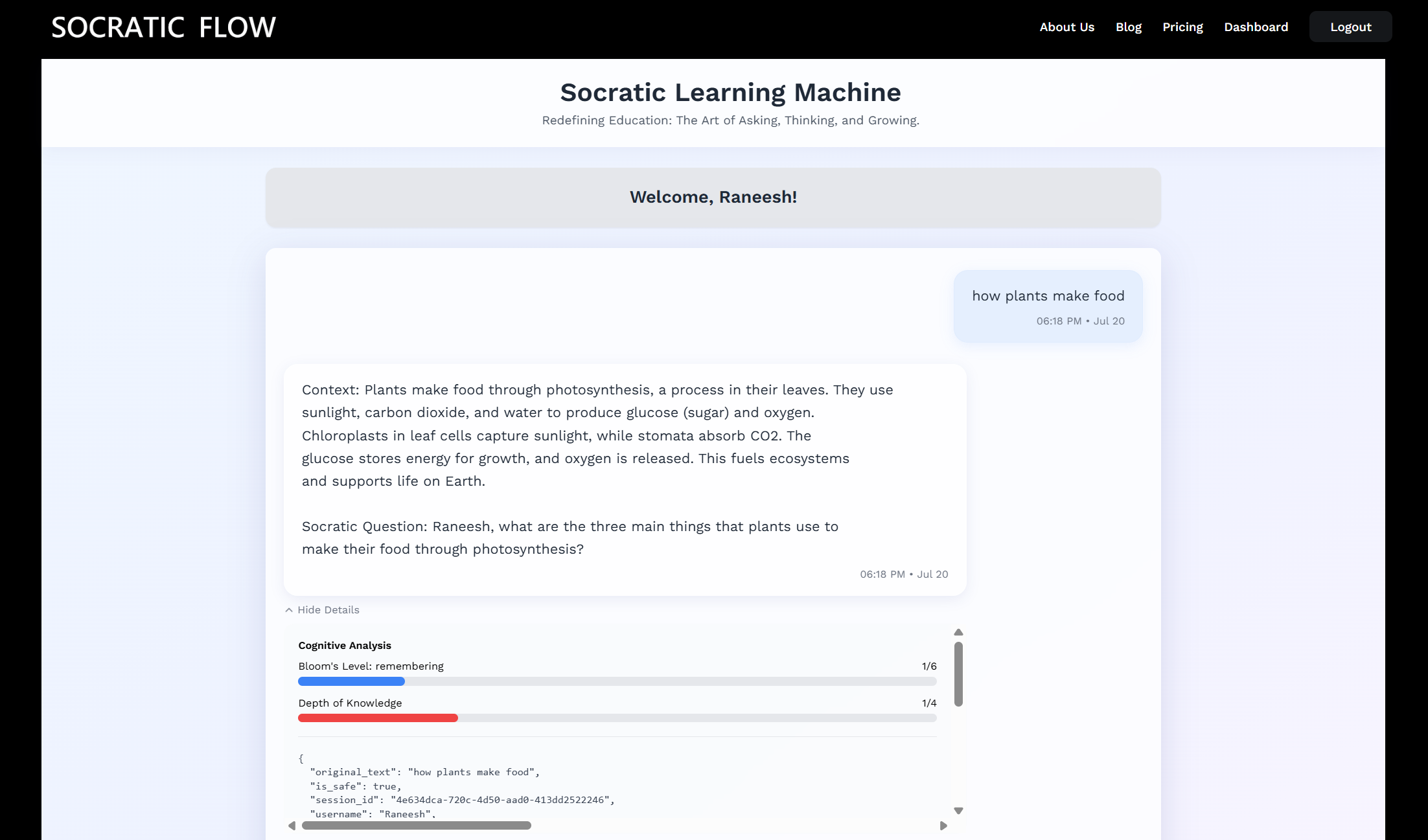Image resolution: width=1428 pixels, height=840 pixels.
Task: Click the '1/6' Bloom's score value
Action: tap(929, 666)
